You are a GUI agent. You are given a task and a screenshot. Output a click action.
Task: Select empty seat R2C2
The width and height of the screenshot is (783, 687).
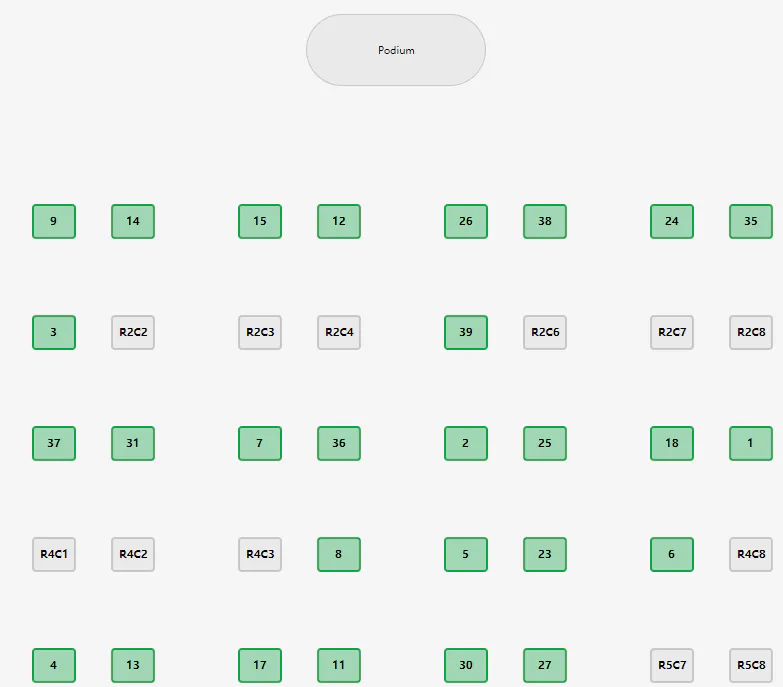tap(133, 332)
